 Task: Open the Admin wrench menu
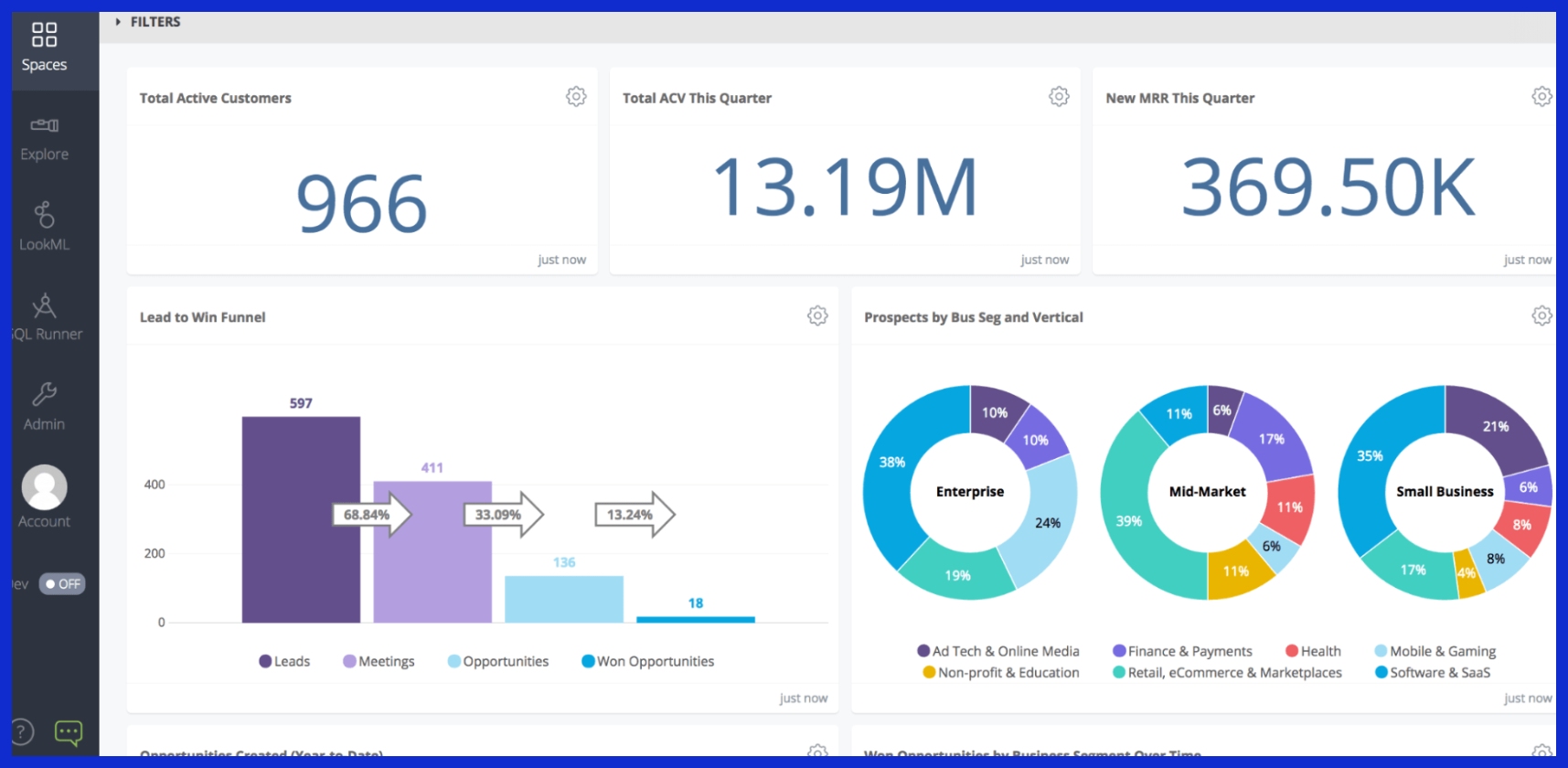point(44,407)
